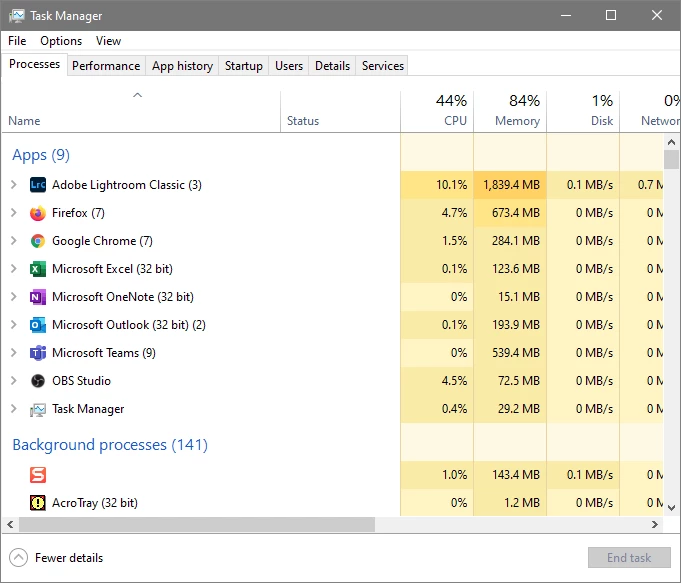Screen dimensions: 681x583
Task: Select the Background processes (141) heading
Action: 110,445
